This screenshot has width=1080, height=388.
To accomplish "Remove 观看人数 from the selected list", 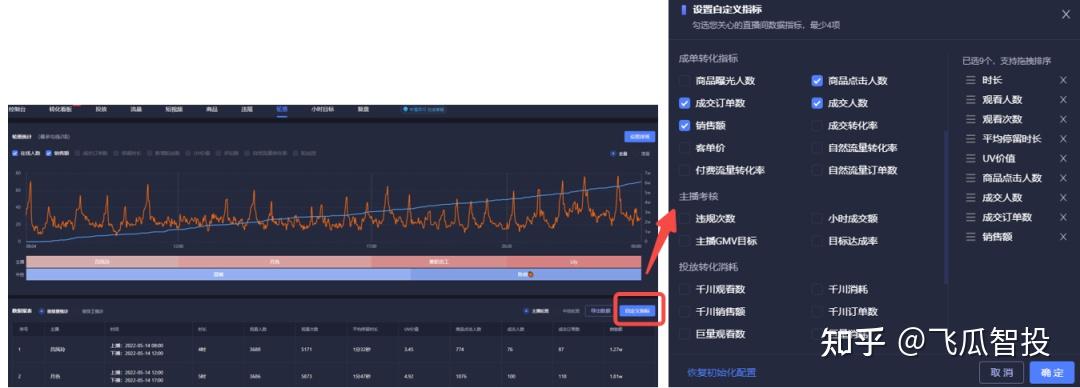I will tap(1063, 100).
